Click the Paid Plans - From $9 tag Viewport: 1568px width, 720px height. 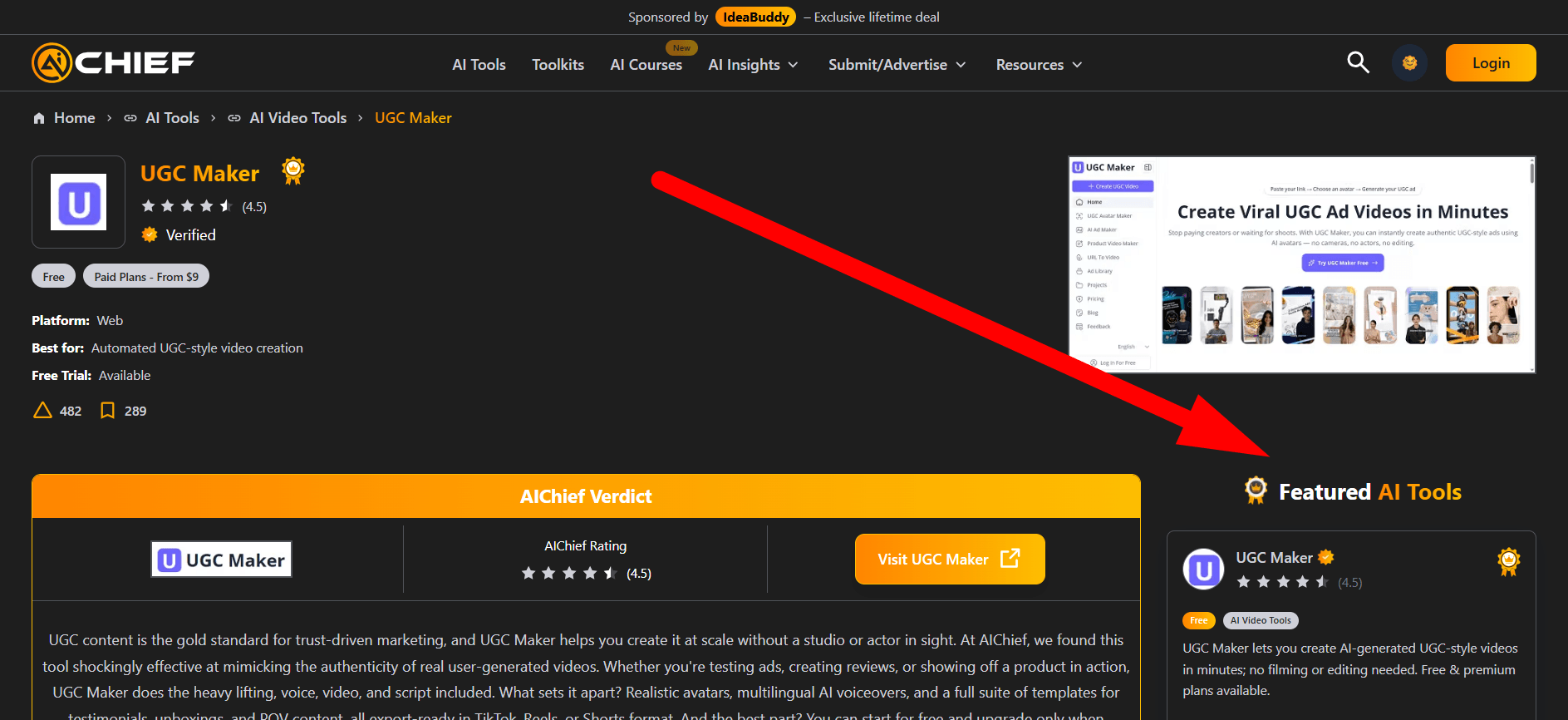(146, 276)
